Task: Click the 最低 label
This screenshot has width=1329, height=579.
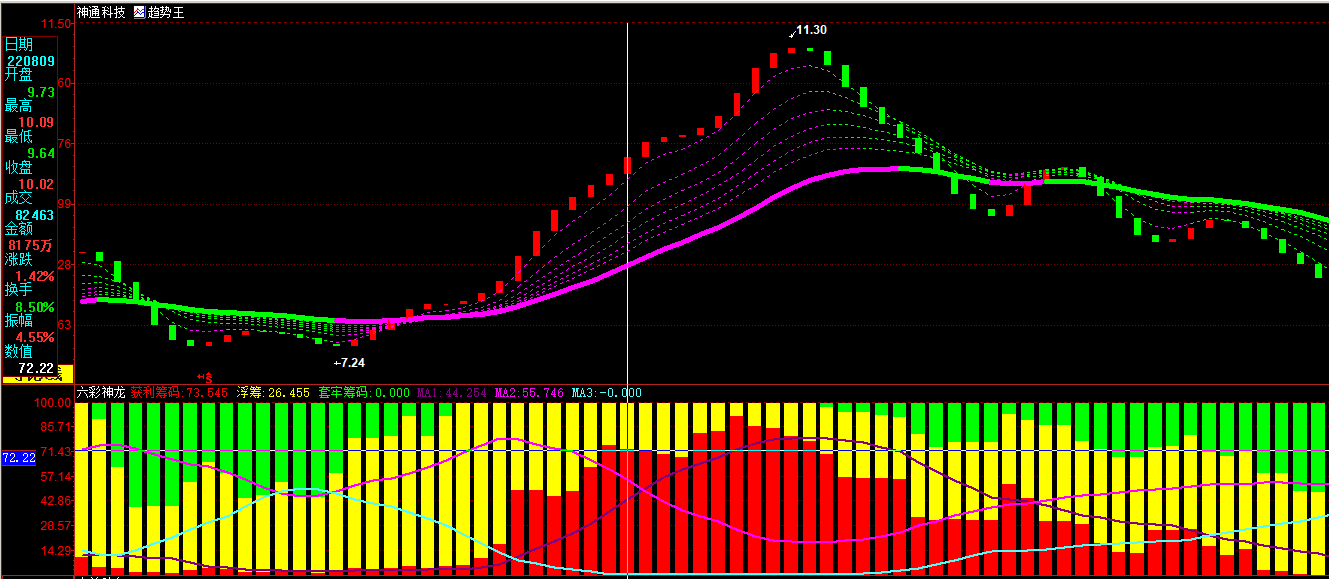Action: click(18, 136)
